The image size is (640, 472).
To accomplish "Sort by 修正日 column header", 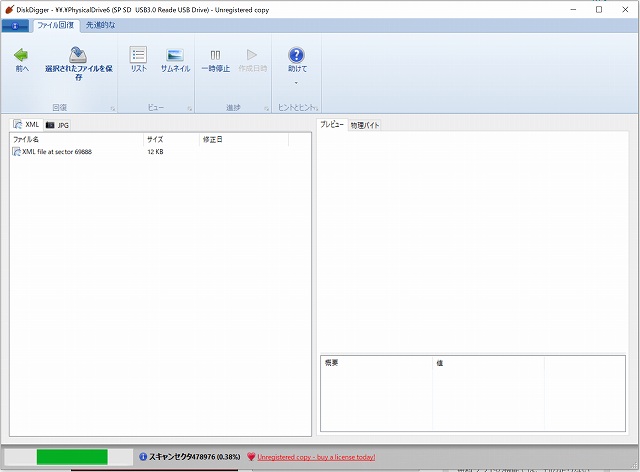I will pyautogui.click(x=244, y=139).
